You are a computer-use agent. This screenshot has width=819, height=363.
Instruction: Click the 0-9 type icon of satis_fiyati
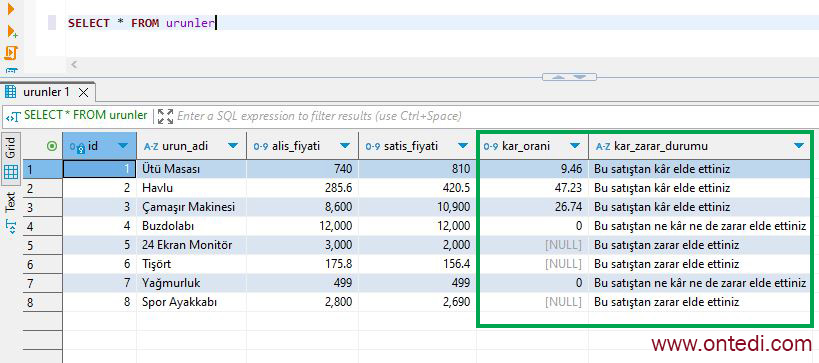coord(372,147)
